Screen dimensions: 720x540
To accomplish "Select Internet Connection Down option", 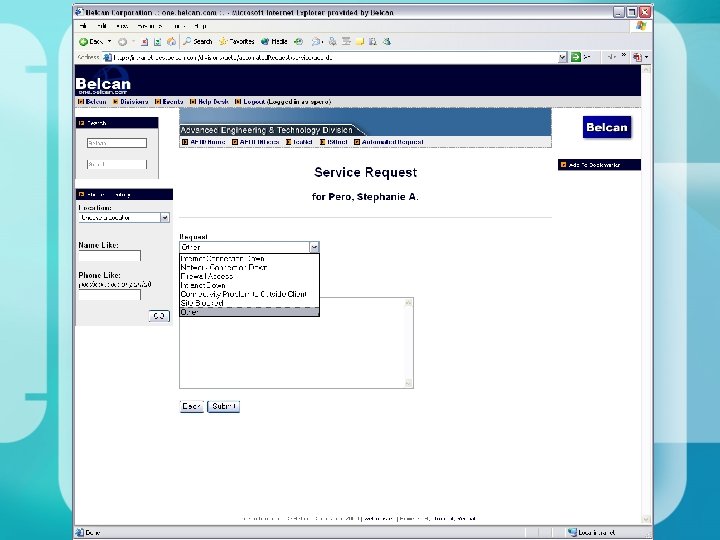I will pos(249,259).
